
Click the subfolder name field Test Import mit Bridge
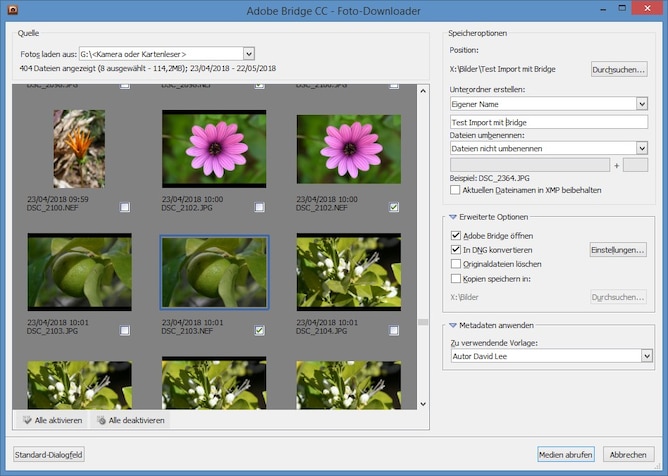click(549, 122)
